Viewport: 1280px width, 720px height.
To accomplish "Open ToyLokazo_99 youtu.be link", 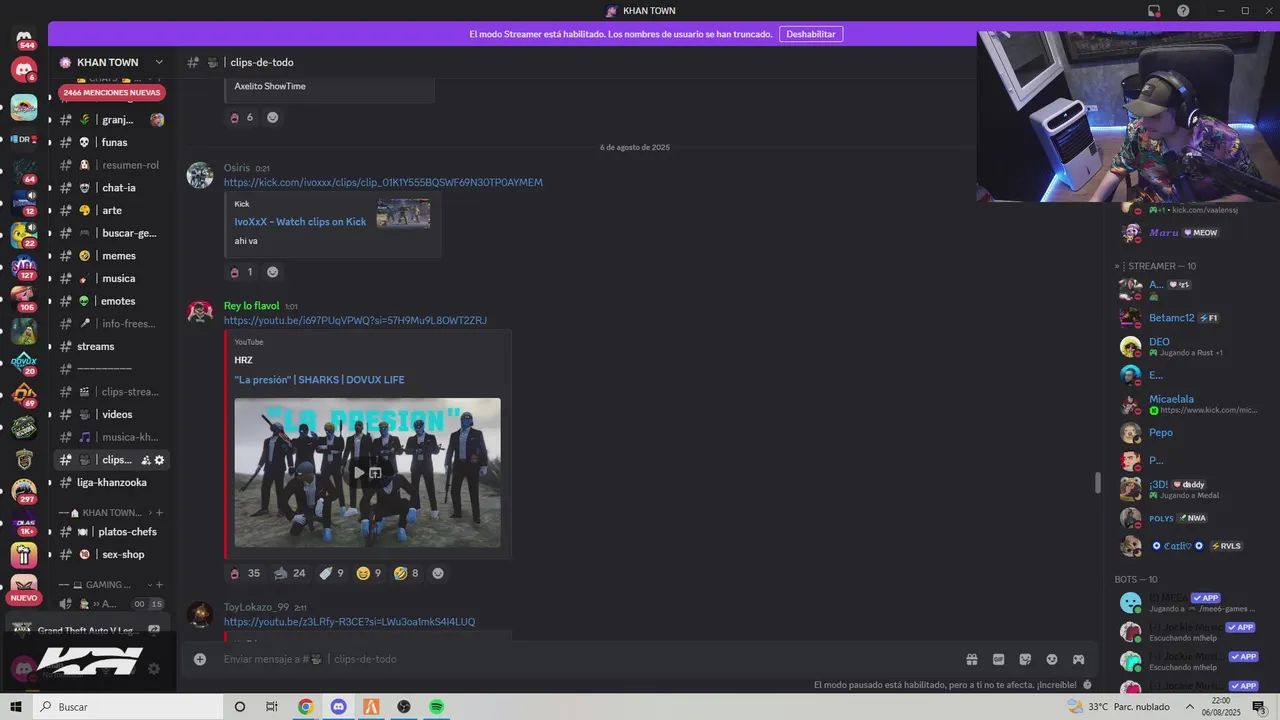I will (x=349, y=622).
